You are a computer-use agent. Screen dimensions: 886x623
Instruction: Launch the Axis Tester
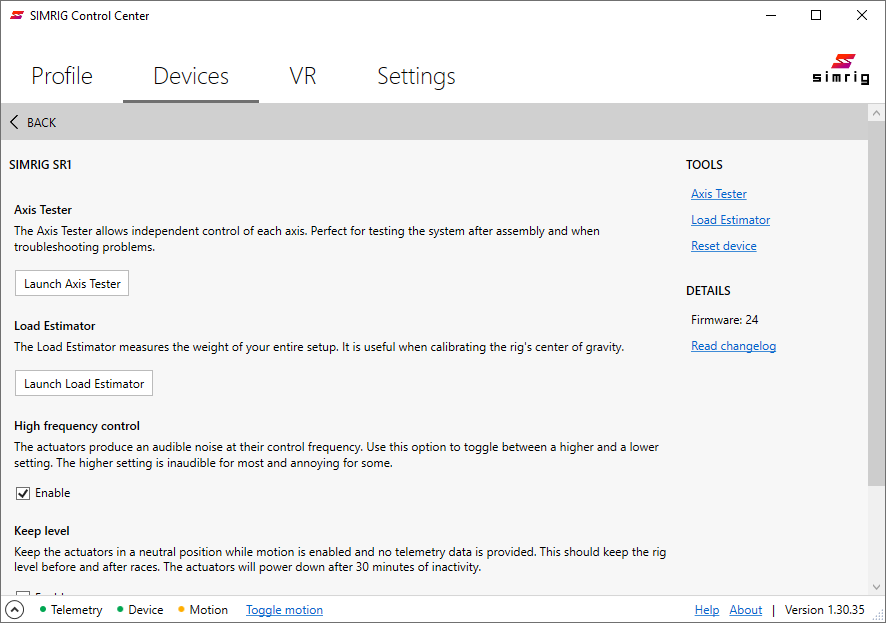pyautogui.click(x=71, y=283)
